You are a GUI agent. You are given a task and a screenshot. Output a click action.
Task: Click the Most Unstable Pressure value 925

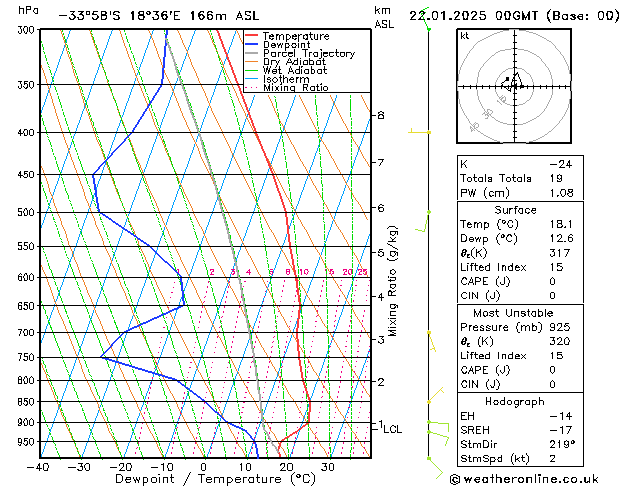560,327
